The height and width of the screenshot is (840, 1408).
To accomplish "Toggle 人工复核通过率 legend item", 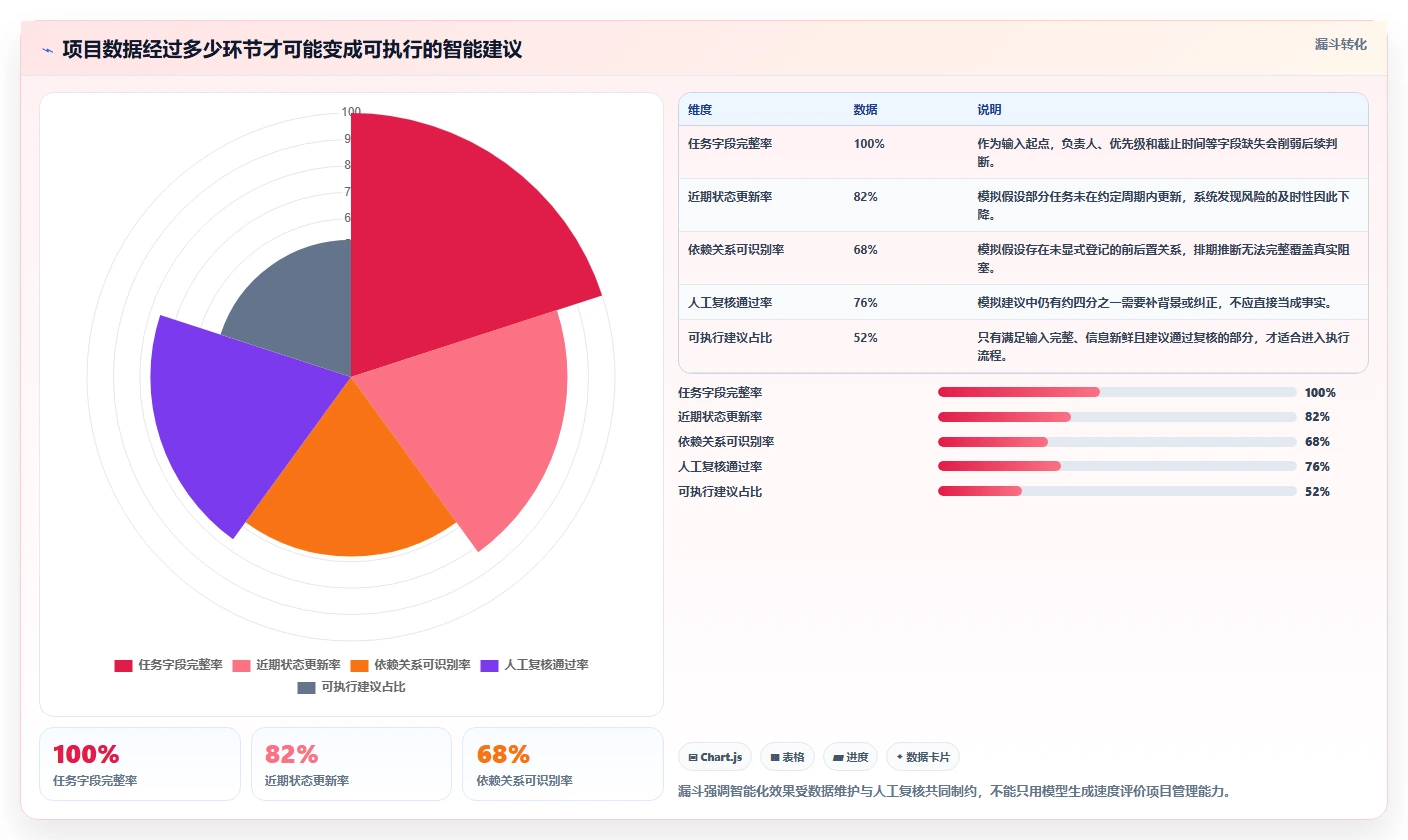I will pyautogui.click(x=534, y=665).
